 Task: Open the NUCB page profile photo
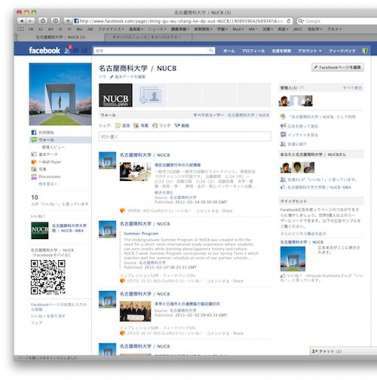pos(60,94)
